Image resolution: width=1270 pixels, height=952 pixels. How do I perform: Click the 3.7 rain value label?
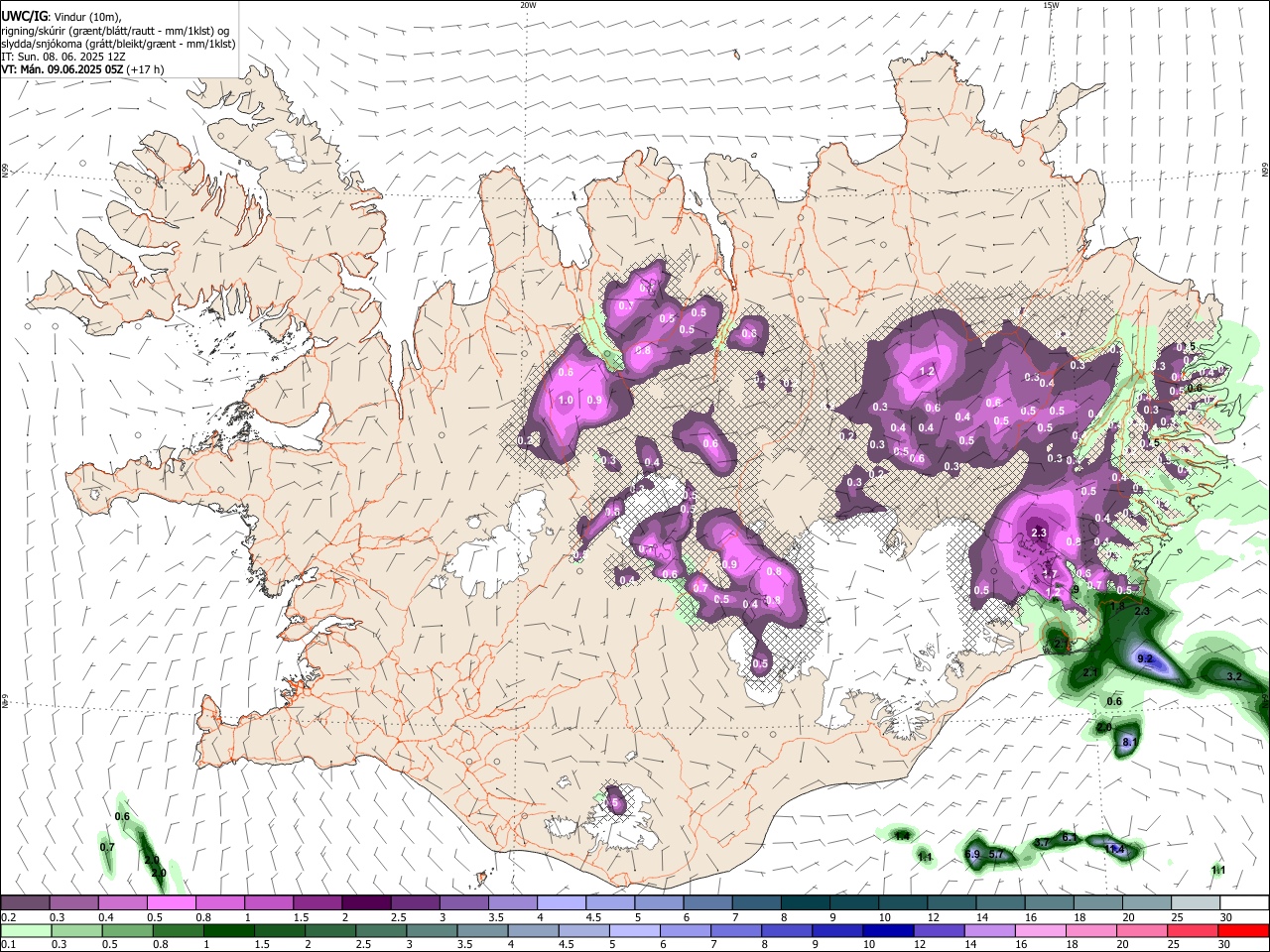pos(1042,843)
